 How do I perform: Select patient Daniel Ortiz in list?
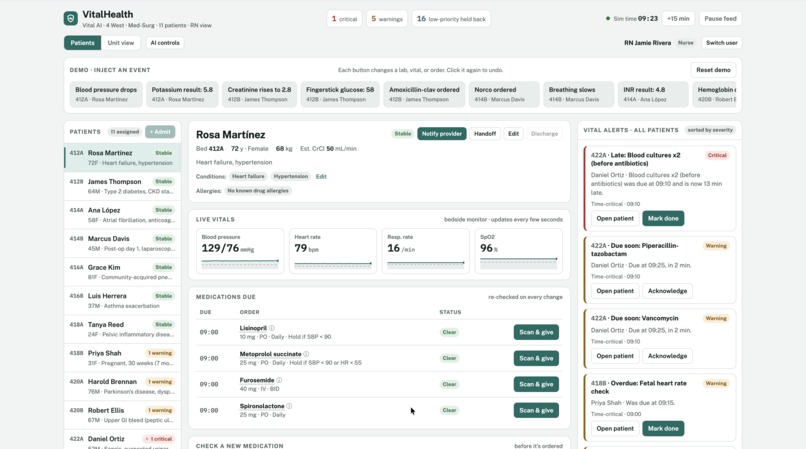pos(123,440)
